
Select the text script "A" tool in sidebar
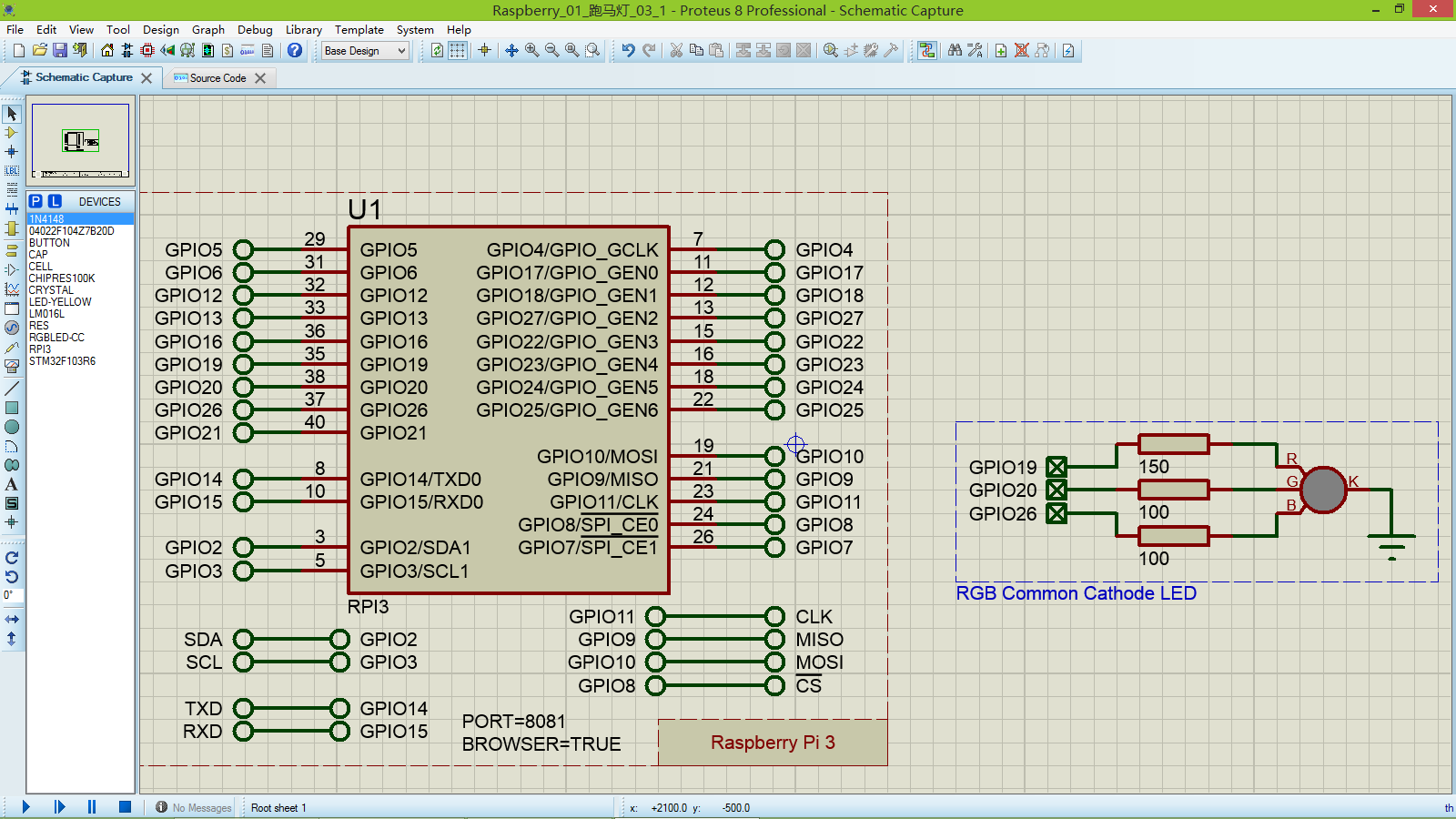(x=12, y=484)
